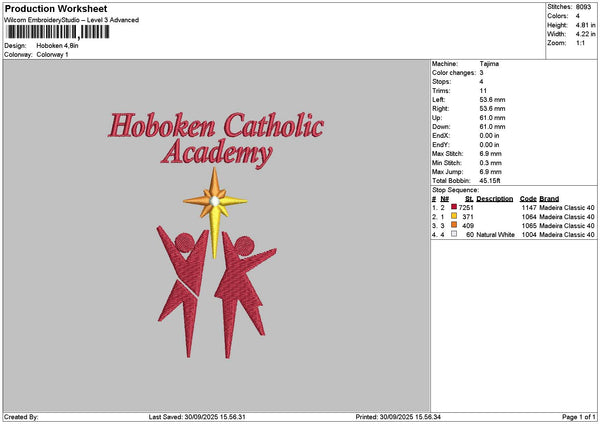Click thread code '1147'
This screenshot has width=600, height=424.
coord(529,208)
